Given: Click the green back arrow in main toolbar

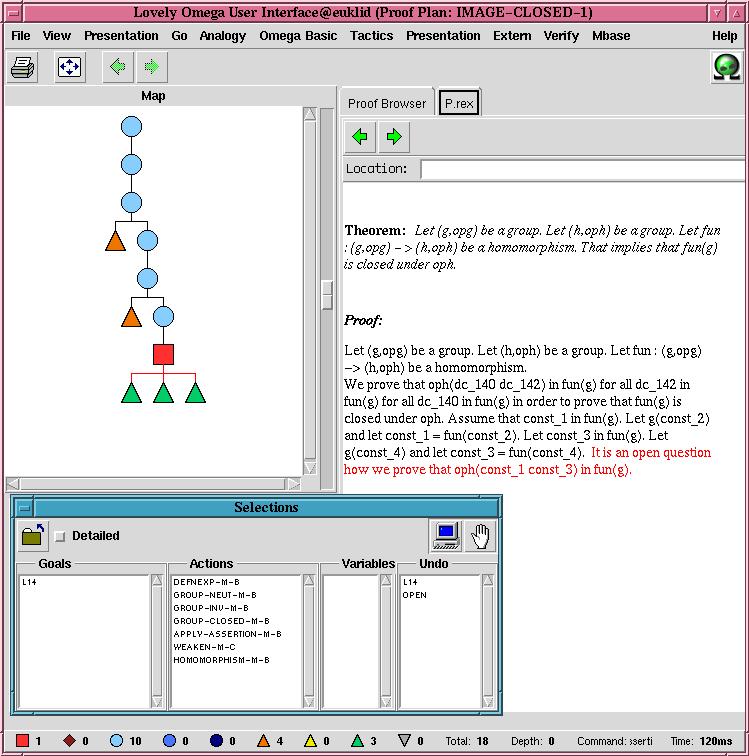Looking at the screenshot, I should pos(118,68).
